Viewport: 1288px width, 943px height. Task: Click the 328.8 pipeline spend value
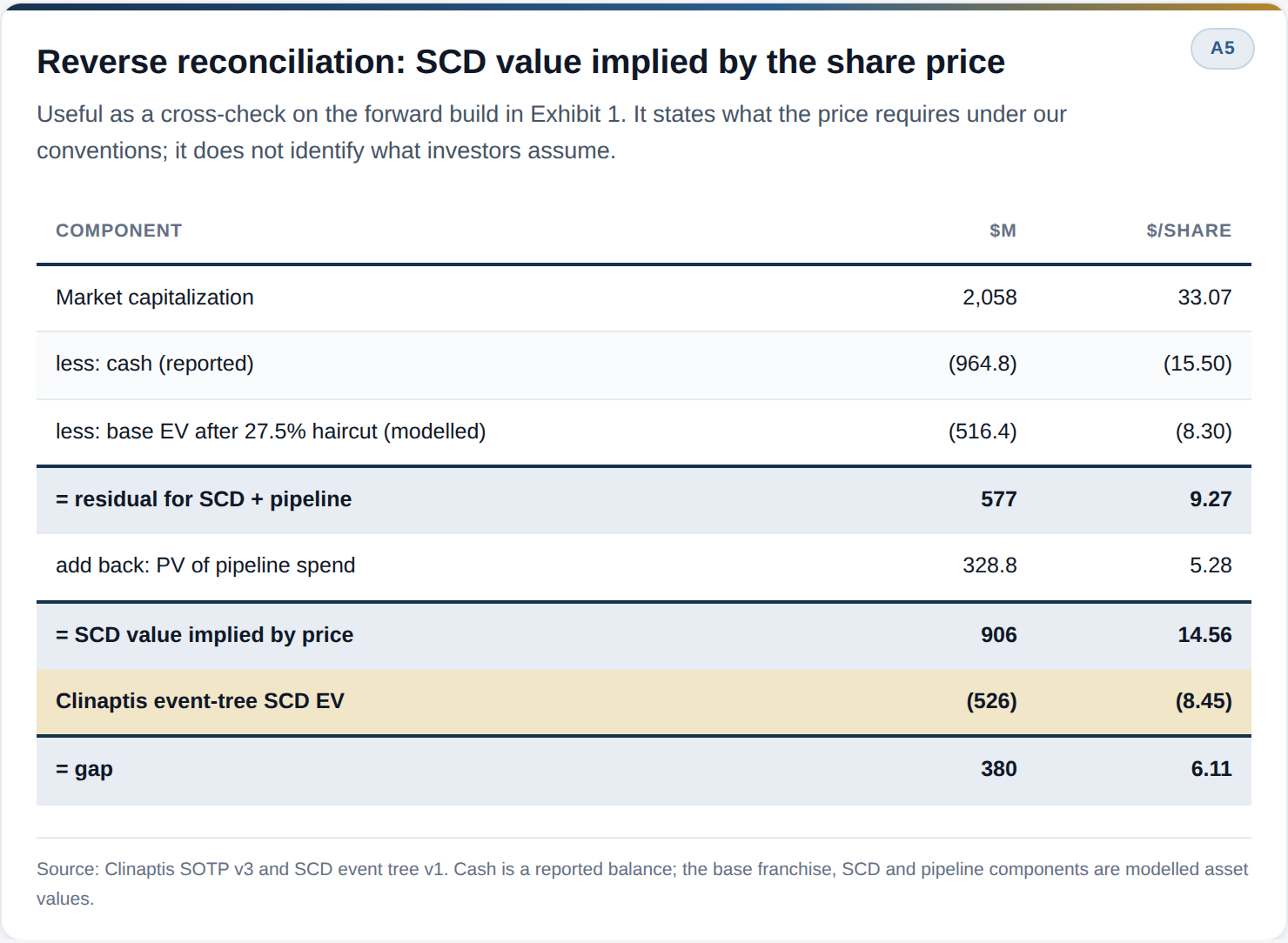989,565
